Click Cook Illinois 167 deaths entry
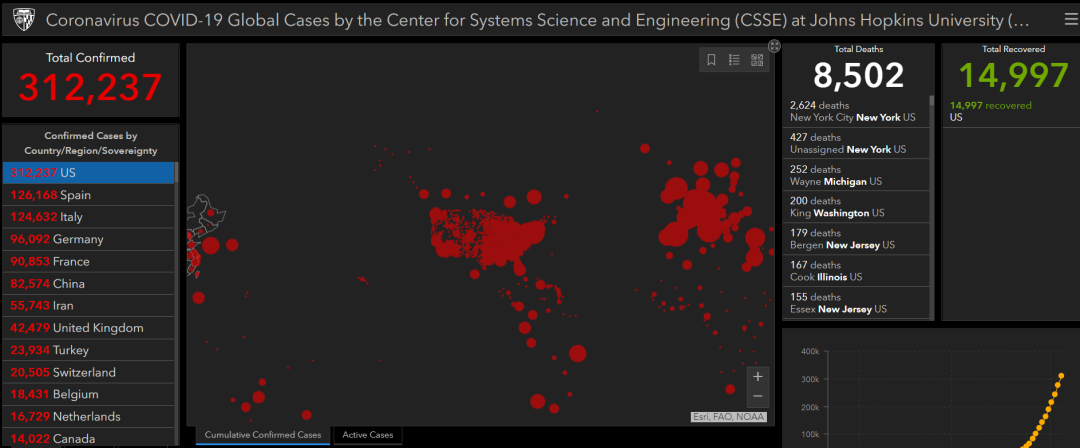1080x448 pixels. tap(855, 271)
